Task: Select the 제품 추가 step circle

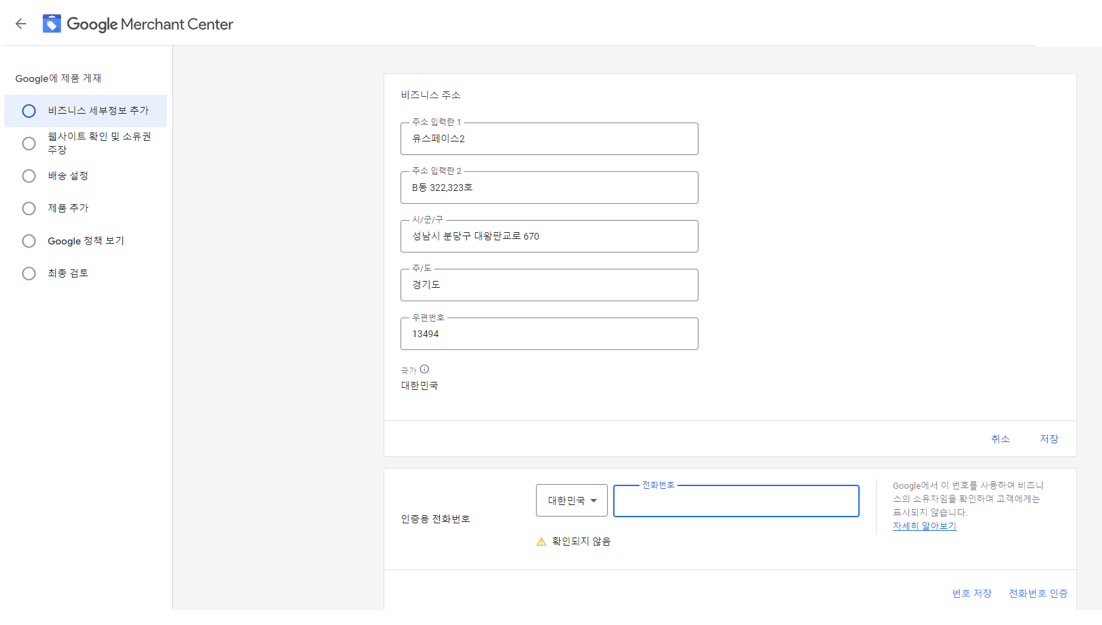Action: pyautogui.click(x=29, y=208)
